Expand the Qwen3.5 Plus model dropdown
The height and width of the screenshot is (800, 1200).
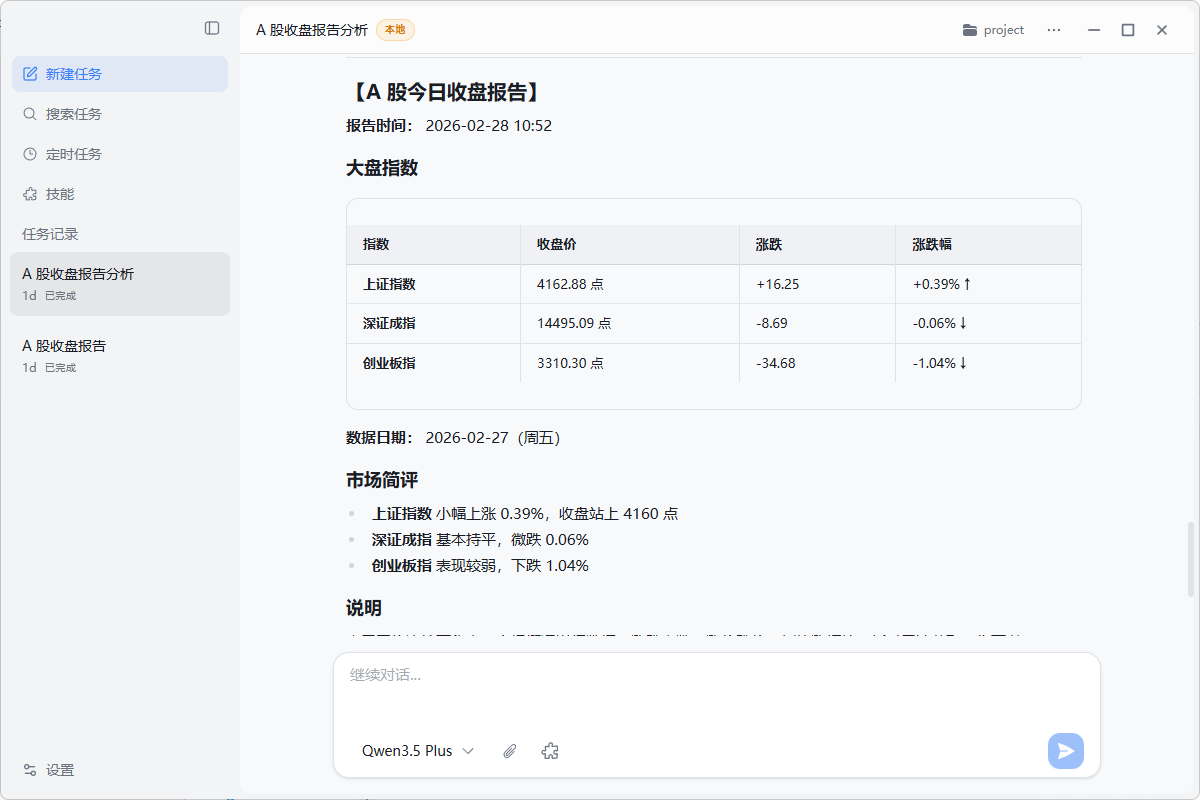pos(417,751)
